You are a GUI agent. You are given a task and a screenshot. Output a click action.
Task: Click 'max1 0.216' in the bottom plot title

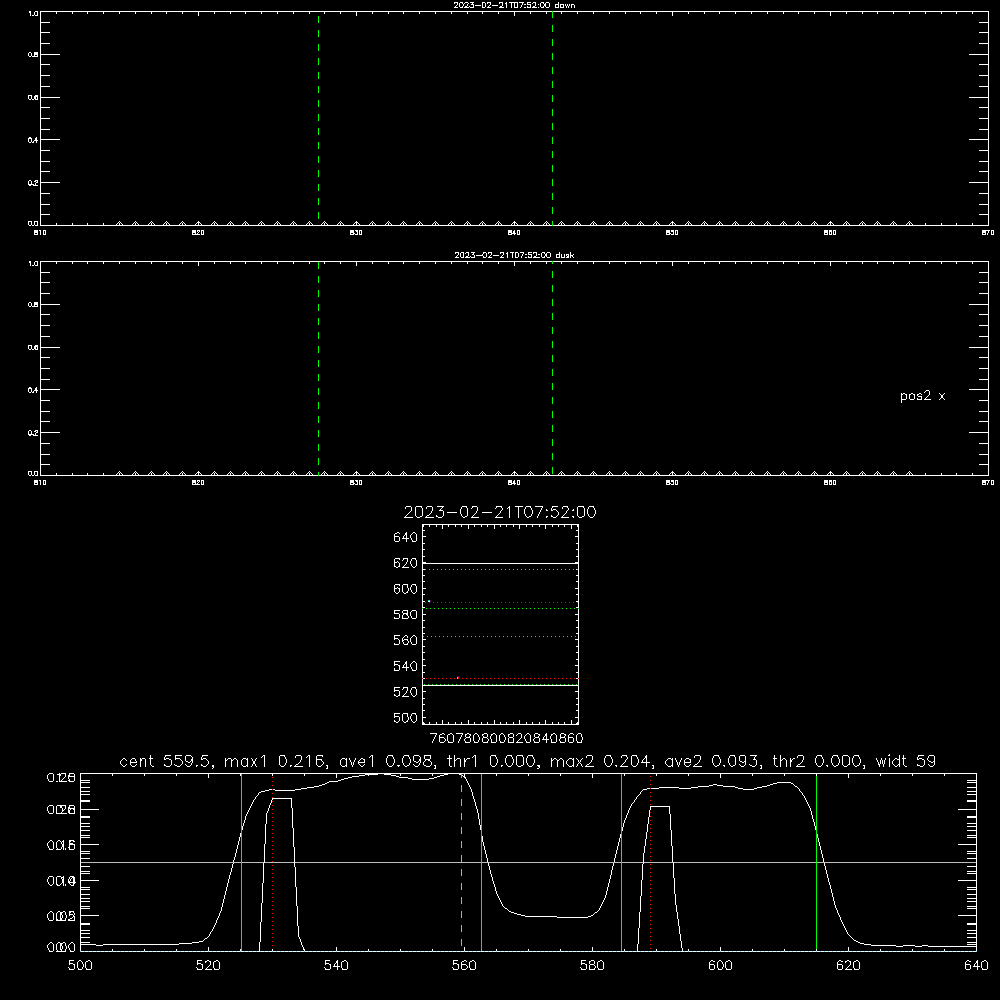(276, 761)
